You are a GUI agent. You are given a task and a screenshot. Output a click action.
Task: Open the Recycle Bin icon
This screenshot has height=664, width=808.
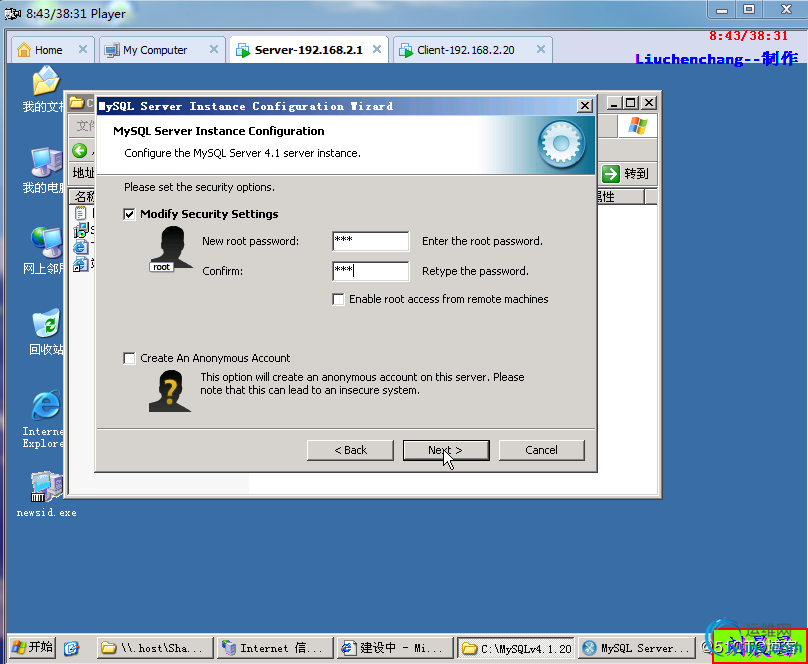[x=45, y=332]
